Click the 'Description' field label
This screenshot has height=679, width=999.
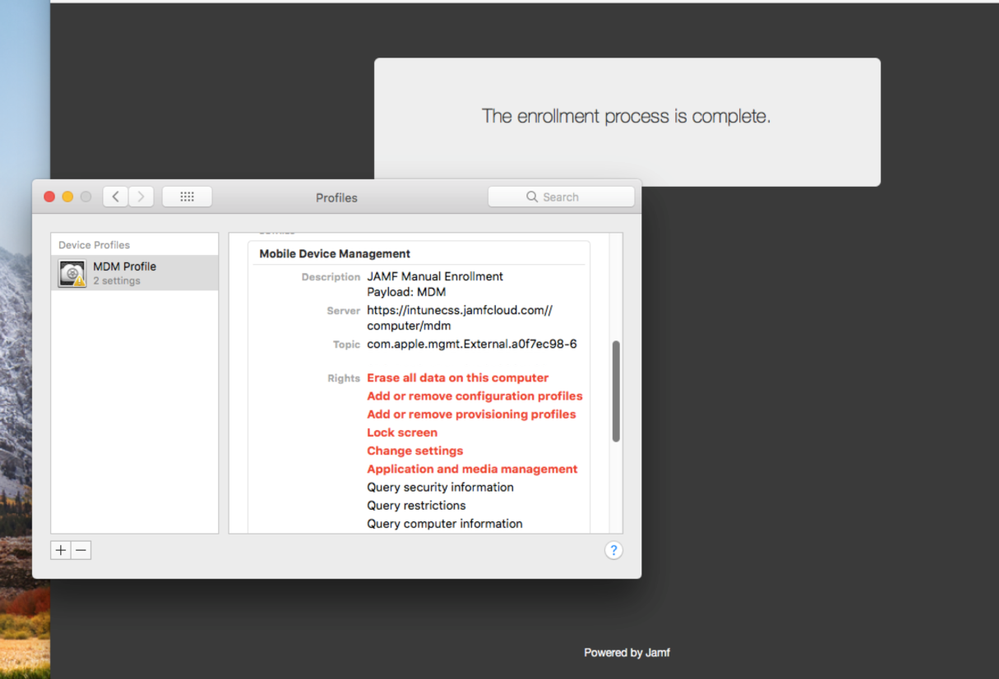pyautogui.click(x=331, y=277)
